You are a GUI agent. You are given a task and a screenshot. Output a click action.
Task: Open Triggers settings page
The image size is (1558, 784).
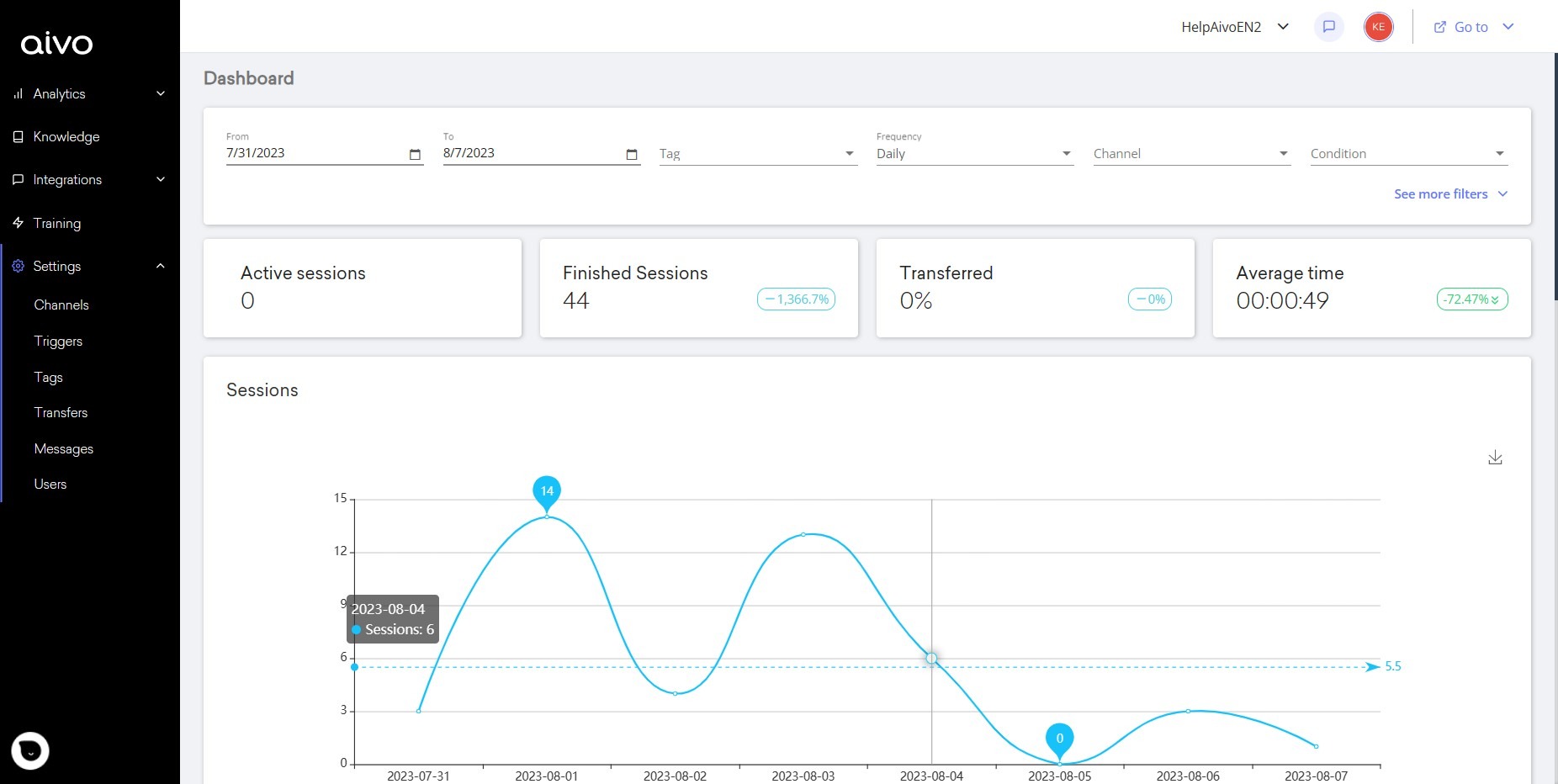[58, 341]
